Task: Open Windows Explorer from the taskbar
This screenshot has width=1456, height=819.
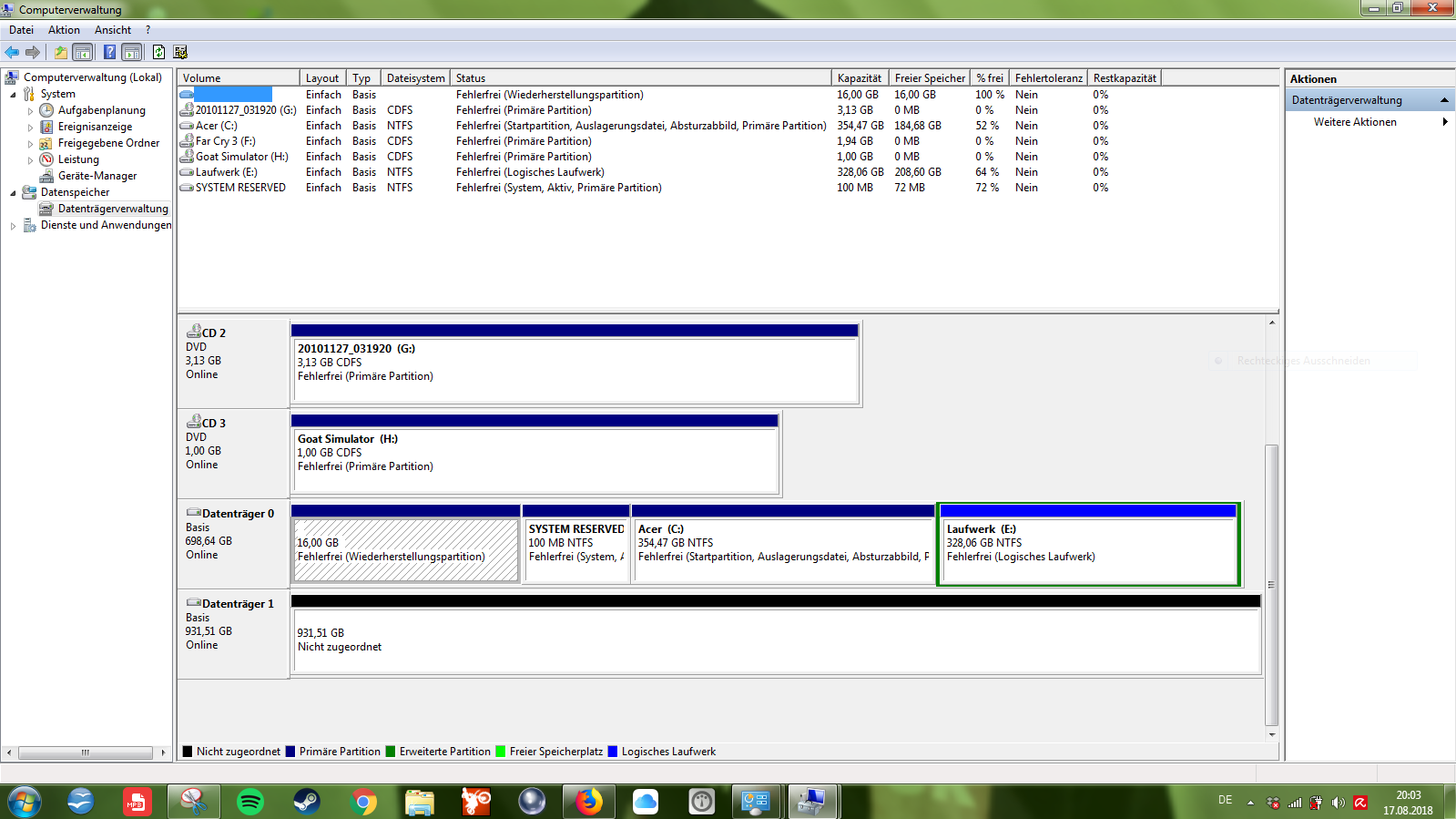Action: (x=420, y=802)
